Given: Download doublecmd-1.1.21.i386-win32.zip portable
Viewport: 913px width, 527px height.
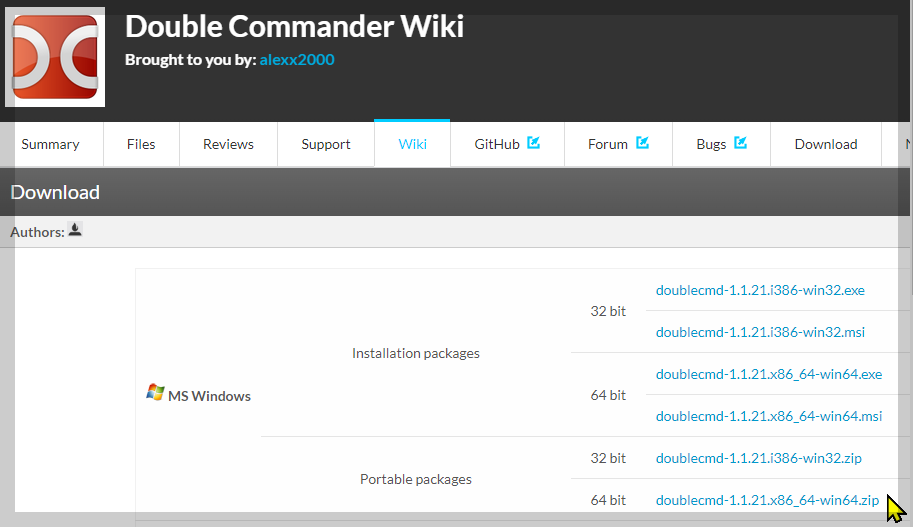Looking at the screenshot, I should point(759,458).
